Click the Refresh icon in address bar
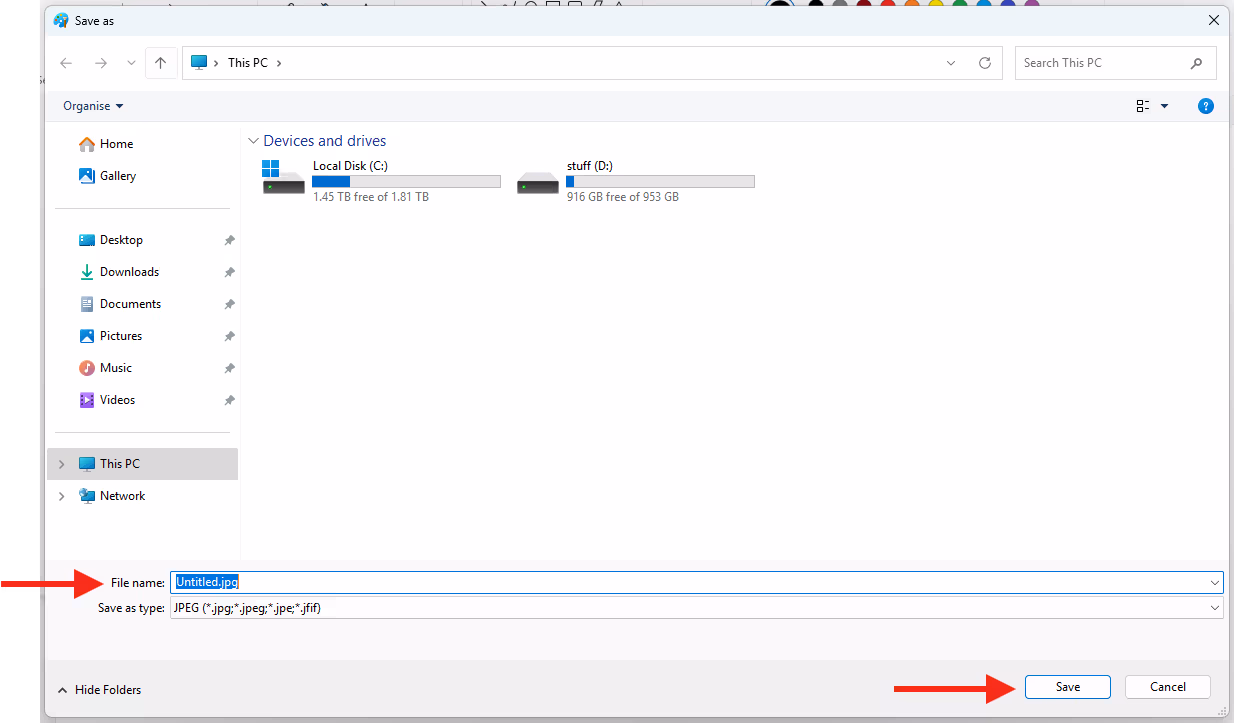 click(985, 63)
